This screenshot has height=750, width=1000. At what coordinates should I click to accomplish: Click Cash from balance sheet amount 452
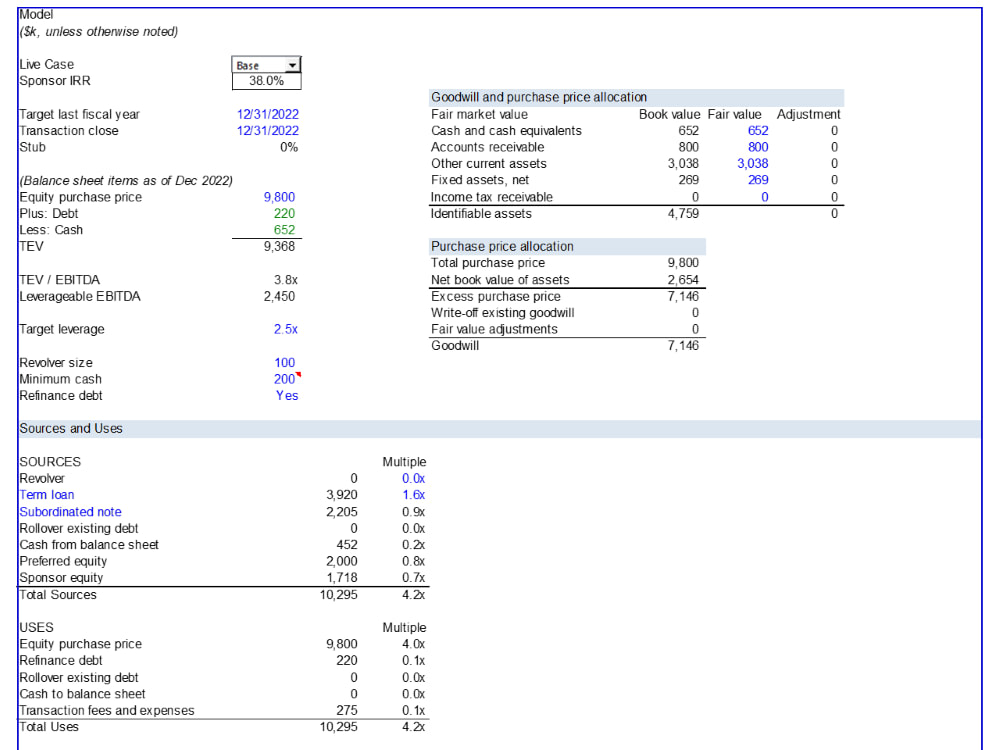[347, 545]
